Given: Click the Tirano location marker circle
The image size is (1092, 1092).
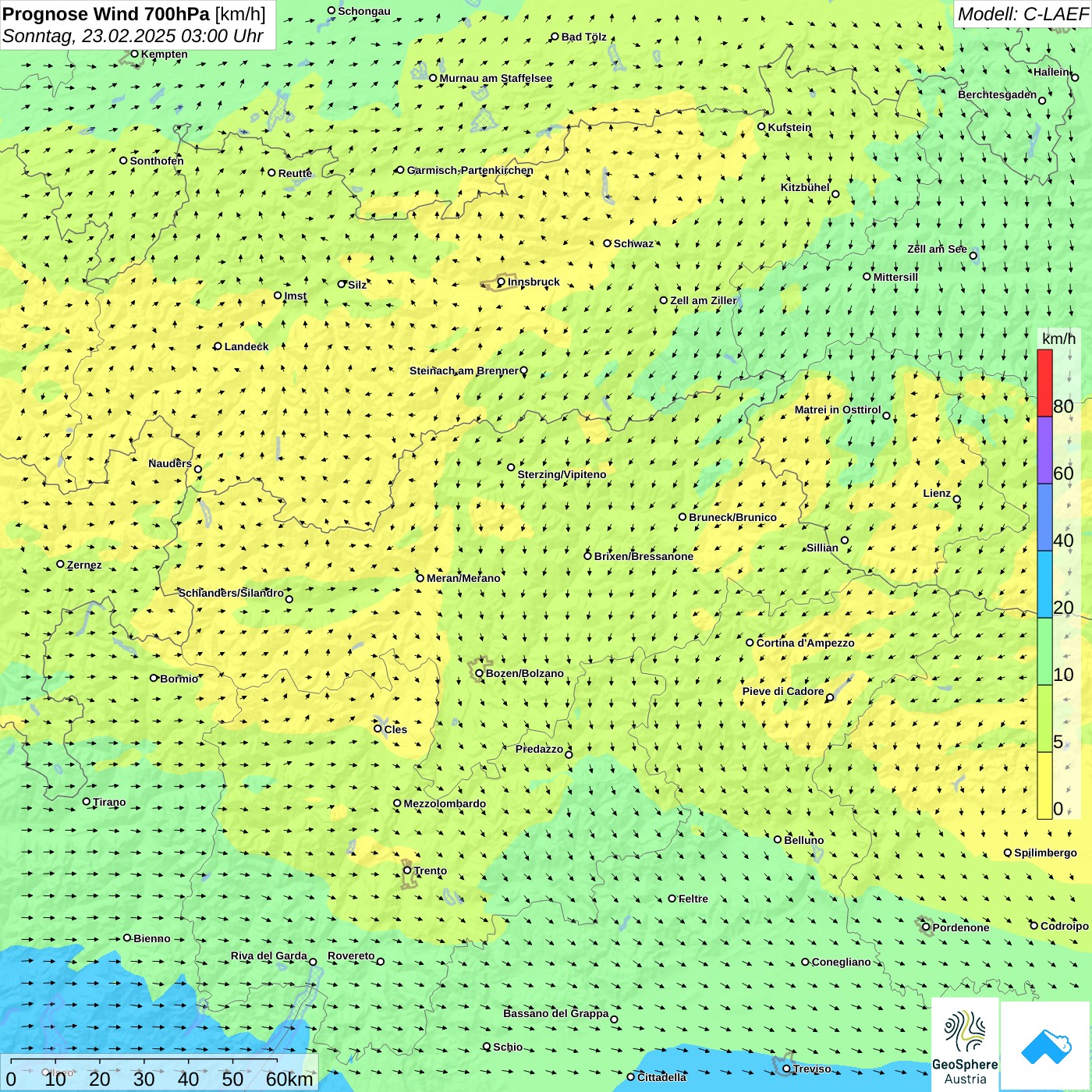Looking at the screenshot, I should point(87,802).
